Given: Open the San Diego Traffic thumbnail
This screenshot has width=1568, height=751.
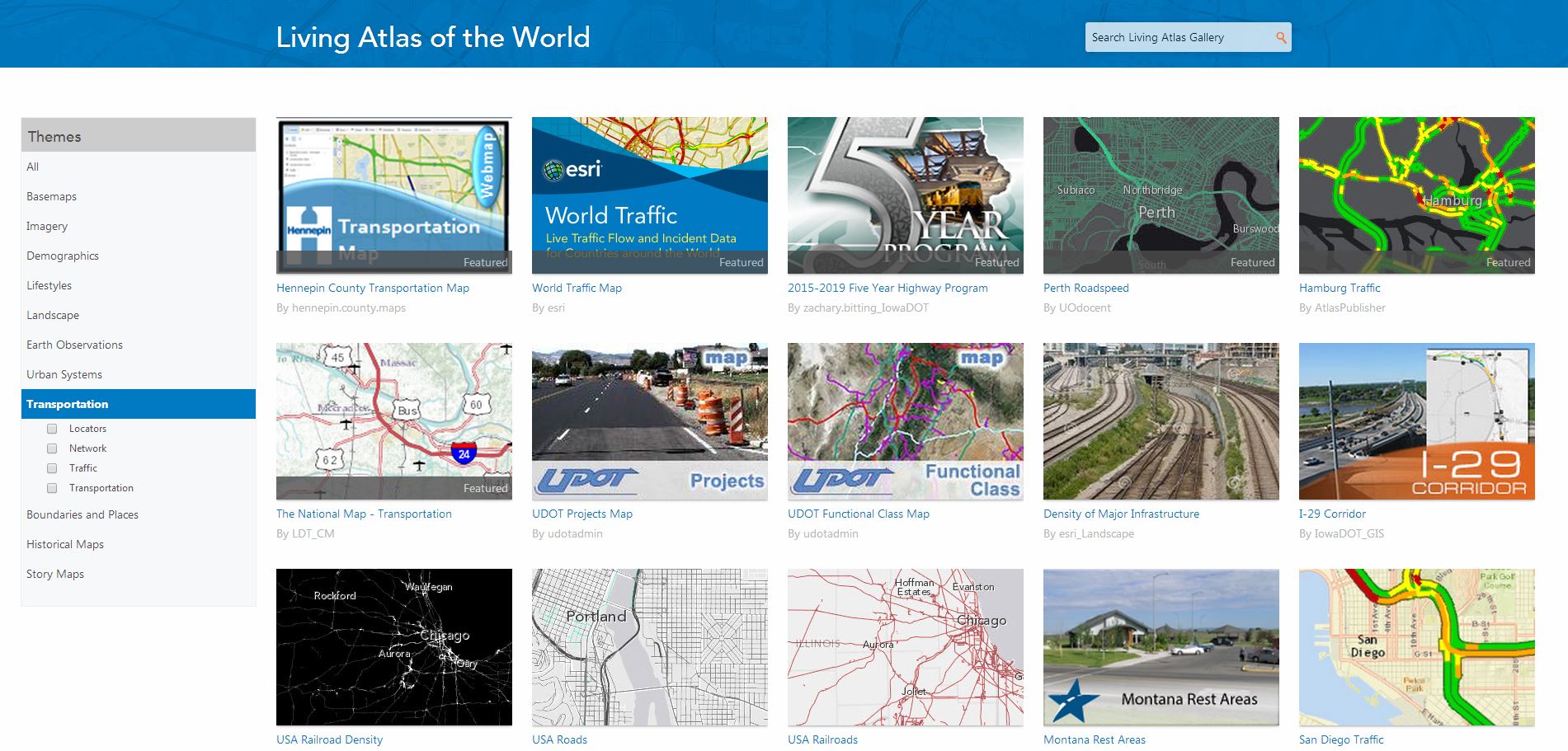Looking at the screenshot, I should point(1417,647).
